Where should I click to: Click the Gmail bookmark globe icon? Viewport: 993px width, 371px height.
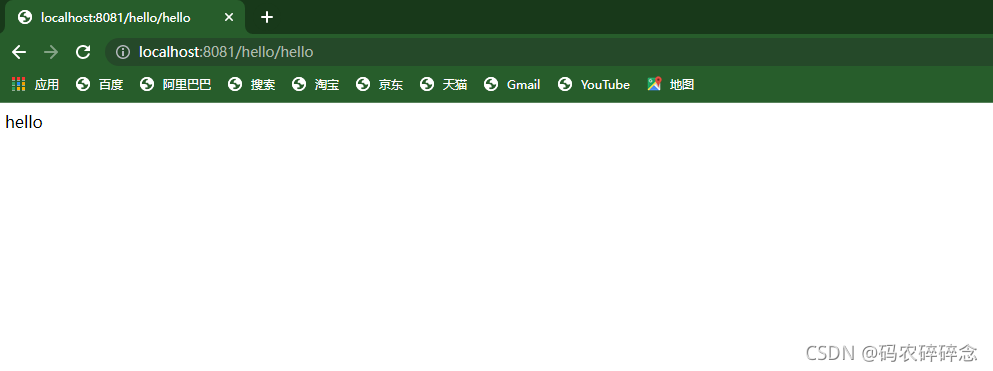(x=491, y=84)
